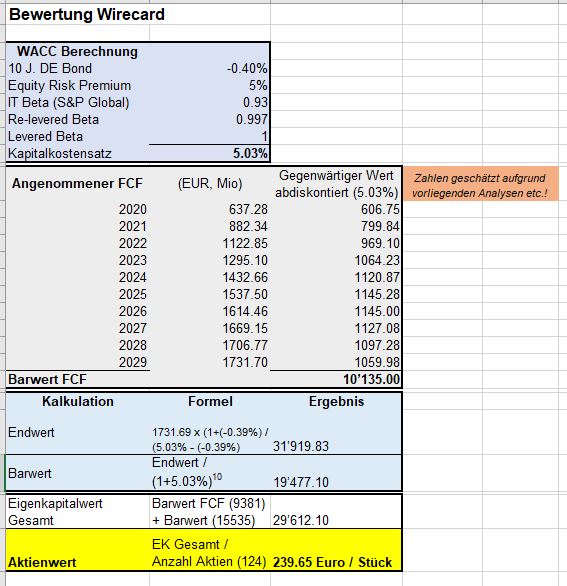Click the 'Ergebnis' column header

(336, 402)
